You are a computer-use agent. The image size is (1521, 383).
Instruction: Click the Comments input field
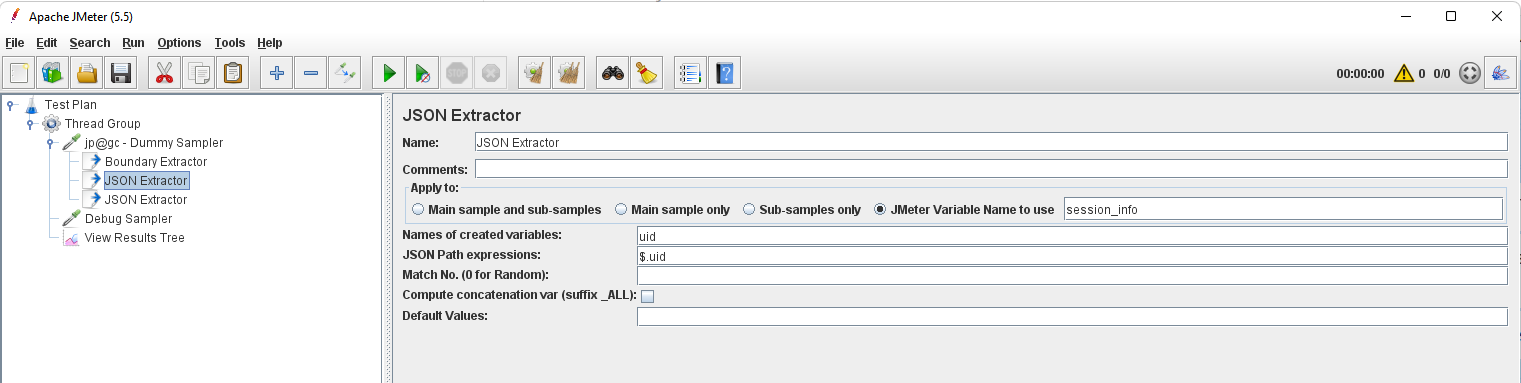pos(990,169)
